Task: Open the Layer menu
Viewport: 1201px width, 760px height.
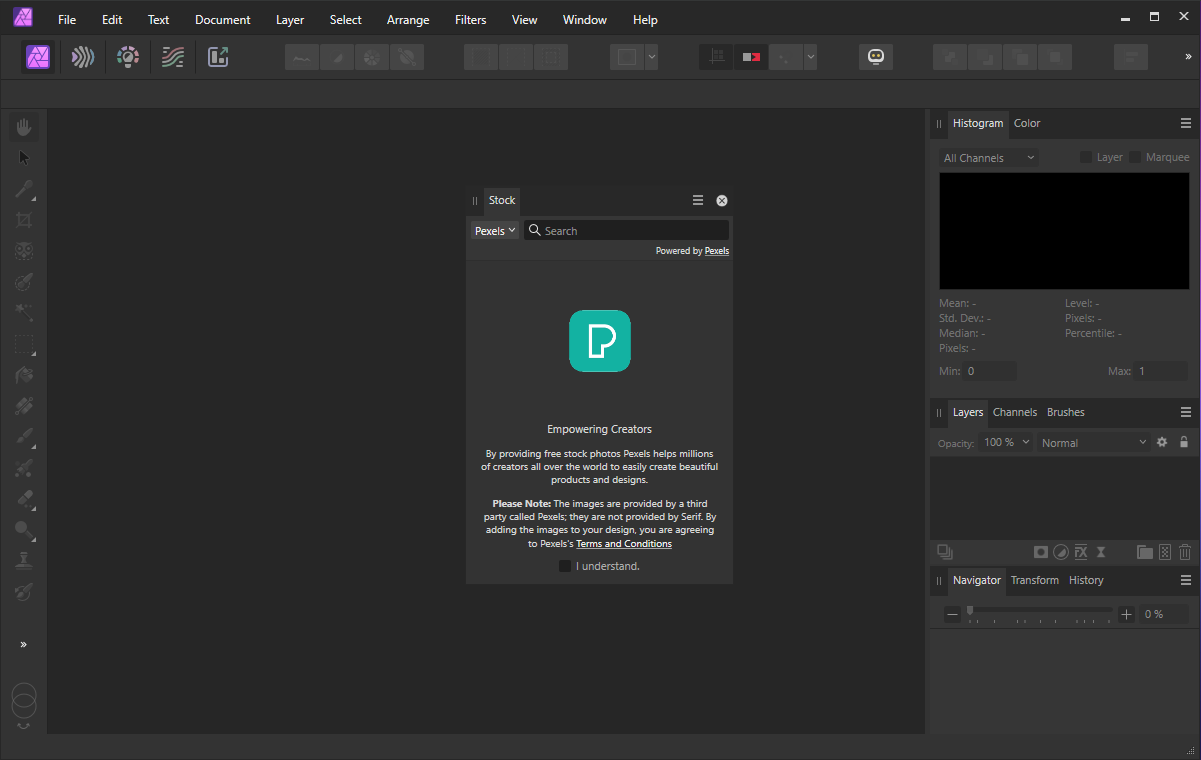Action: click(x=290, y=20)
